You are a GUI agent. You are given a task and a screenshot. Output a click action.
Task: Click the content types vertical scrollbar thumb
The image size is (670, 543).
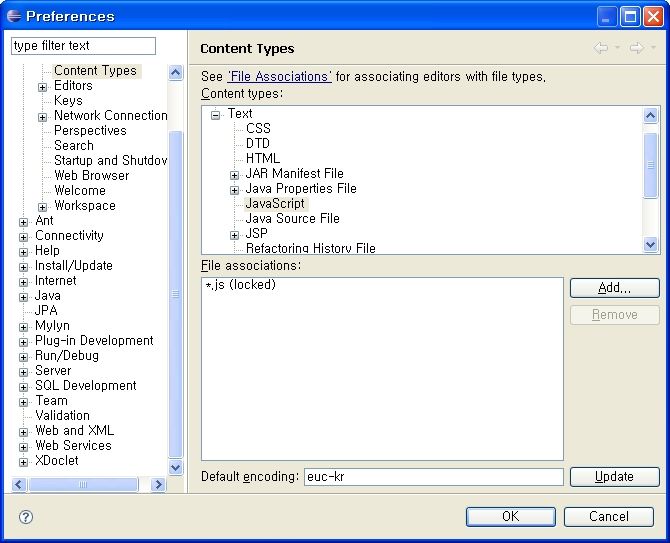[650, 165]
